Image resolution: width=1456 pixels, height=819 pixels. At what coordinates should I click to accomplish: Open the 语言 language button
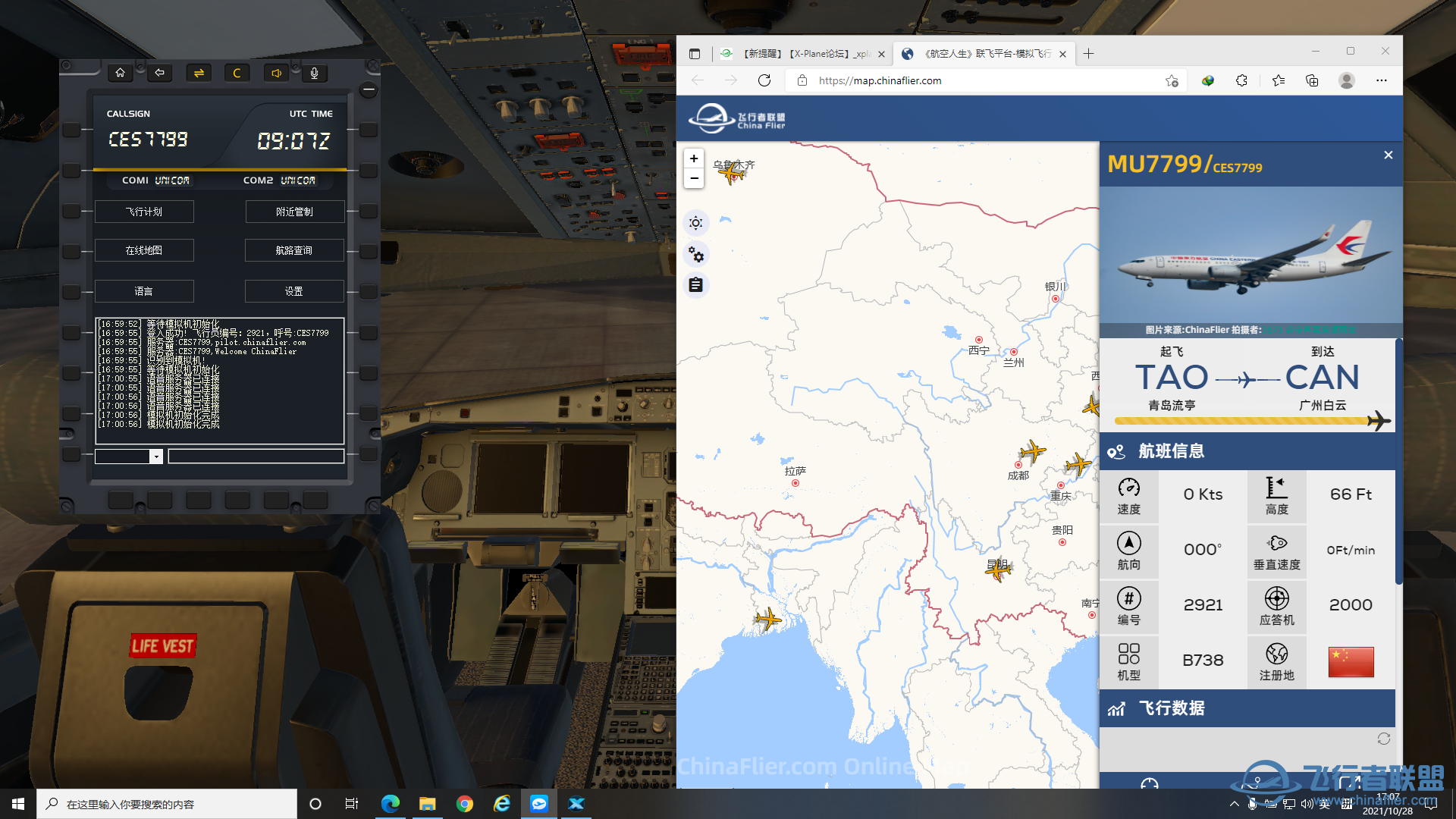pos(144,291)
